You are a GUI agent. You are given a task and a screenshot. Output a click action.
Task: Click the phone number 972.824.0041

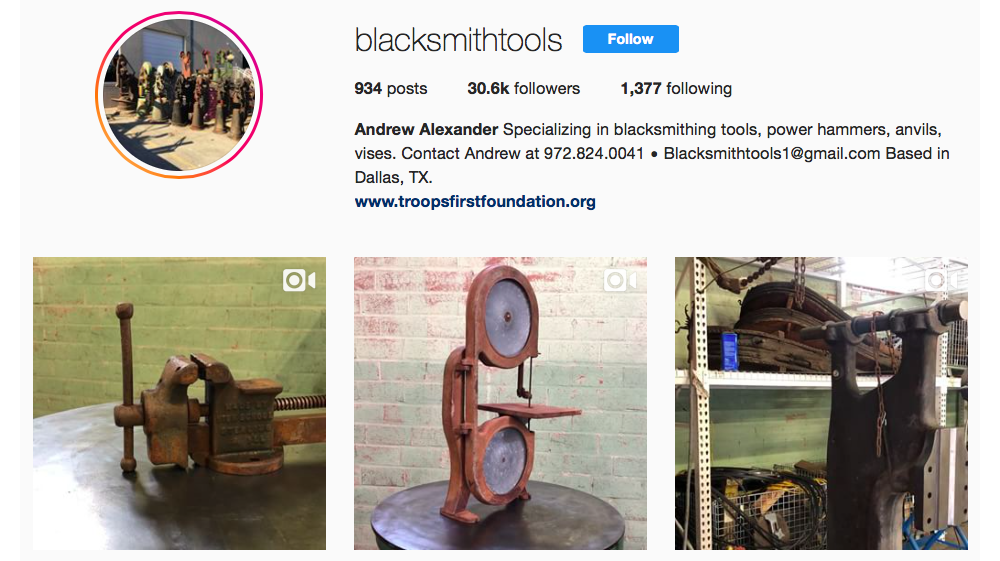tap(594, 154)
